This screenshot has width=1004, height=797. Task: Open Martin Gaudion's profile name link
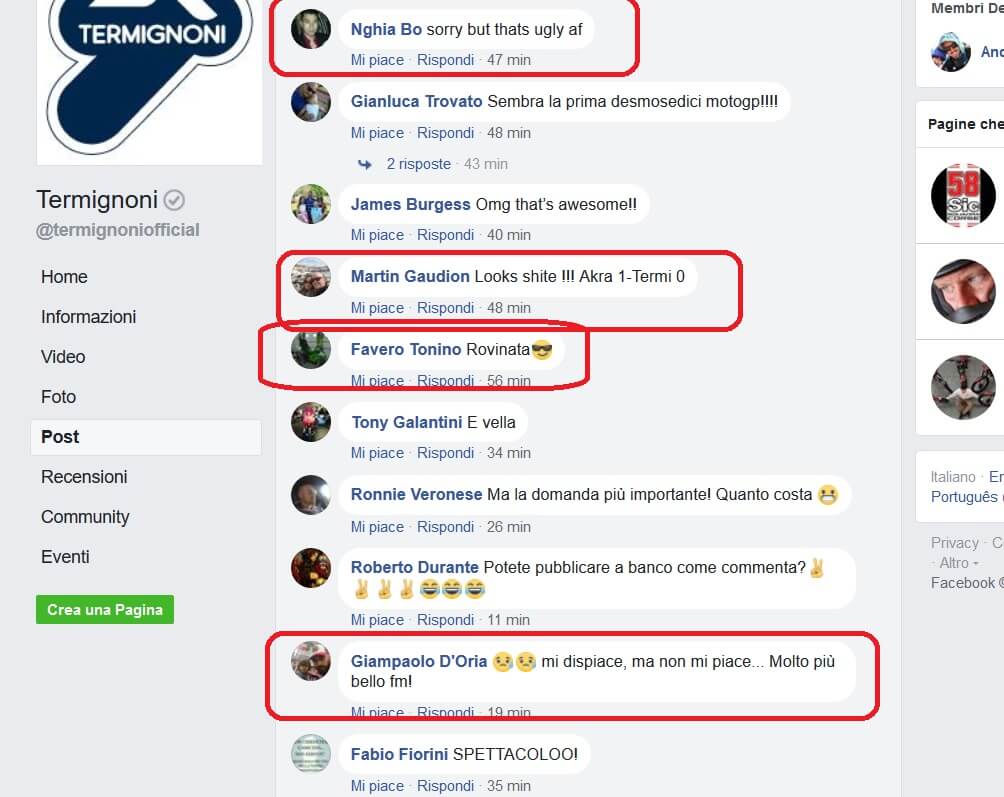[410, 276]
